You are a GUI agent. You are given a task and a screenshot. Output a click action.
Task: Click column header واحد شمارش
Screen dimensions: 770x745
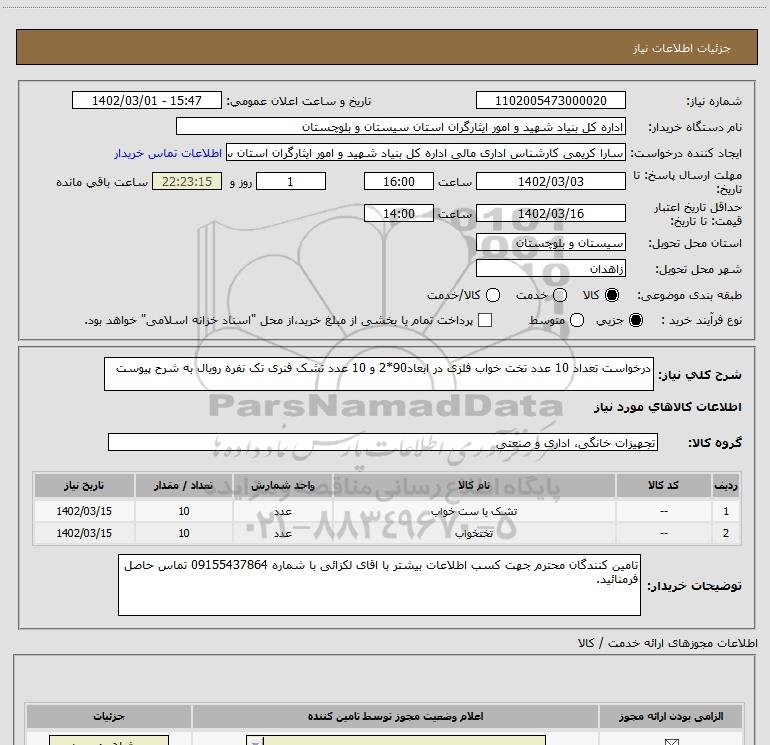pyautogui.click(x=283, y=486)
